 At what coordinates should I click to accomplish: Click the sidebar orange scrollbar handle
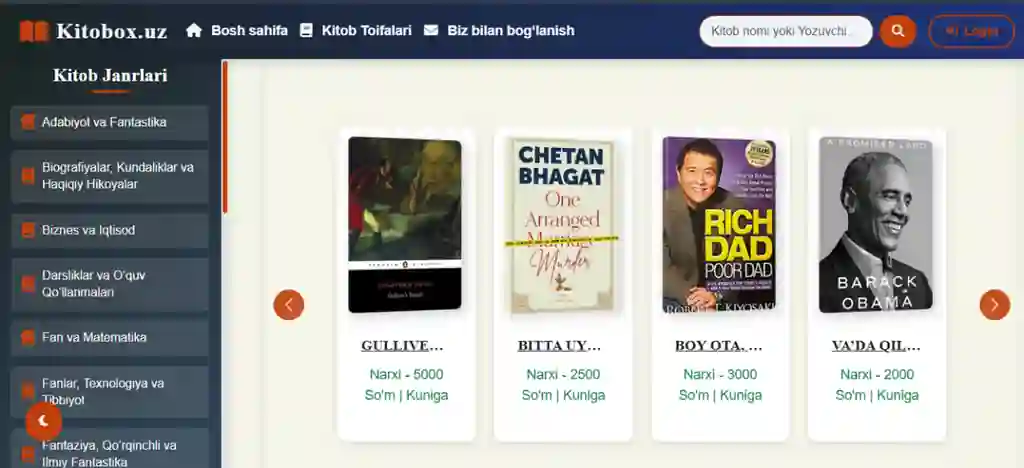click(x=225, y=138)
